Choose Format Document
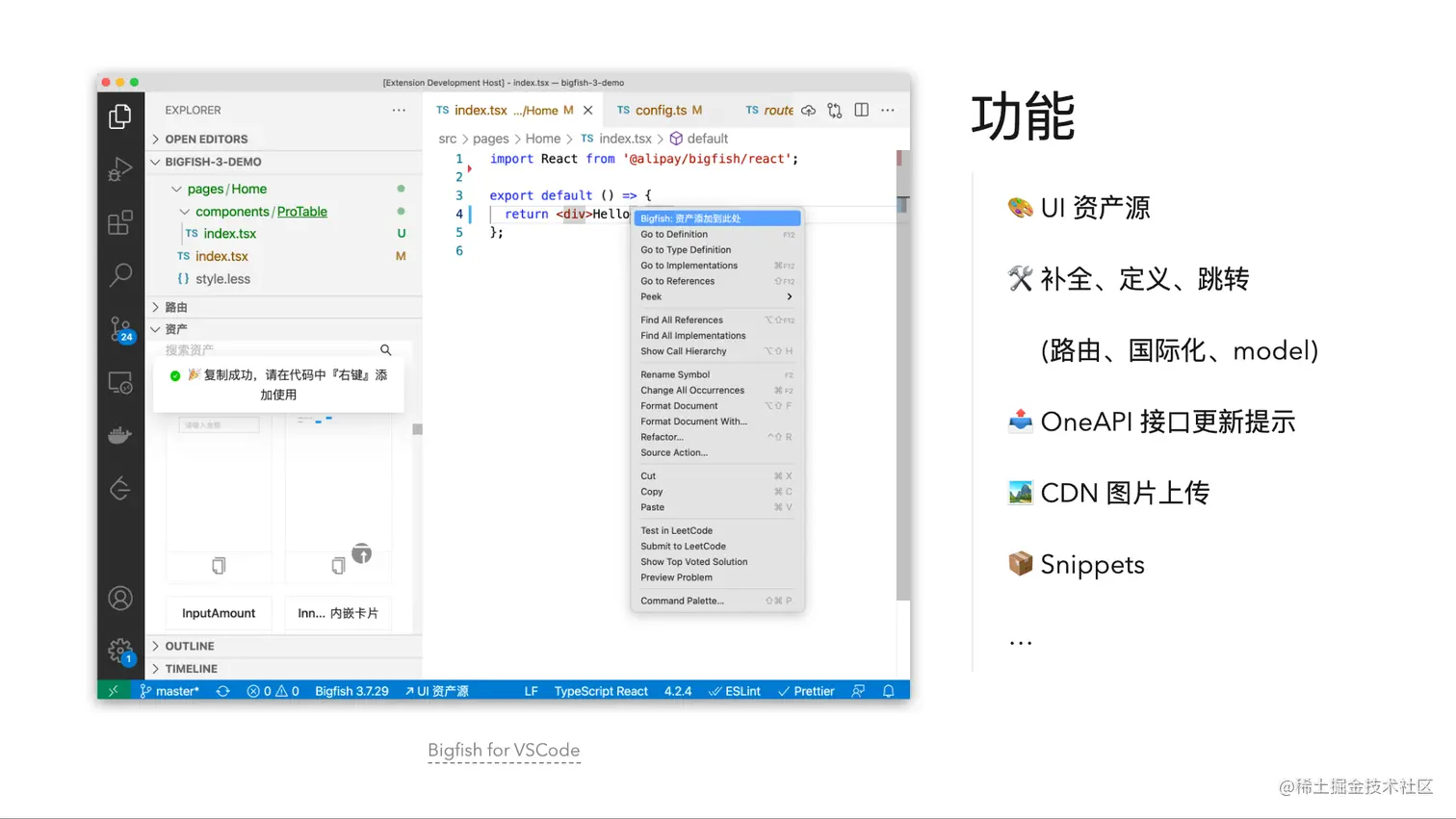 [x=716, y=406]
